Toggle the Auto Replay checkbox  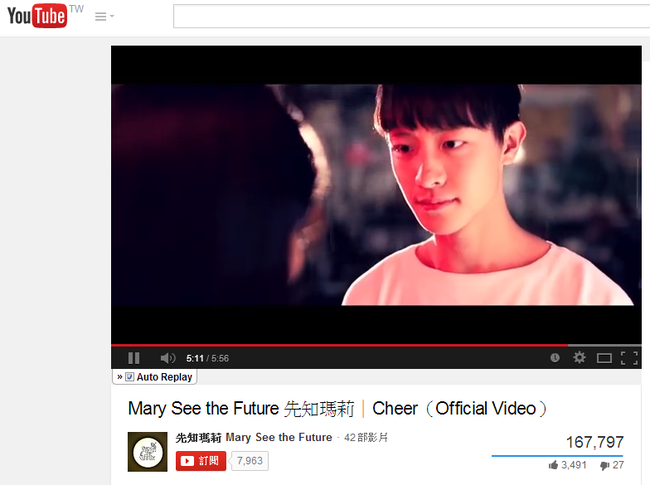click(130, 377)
